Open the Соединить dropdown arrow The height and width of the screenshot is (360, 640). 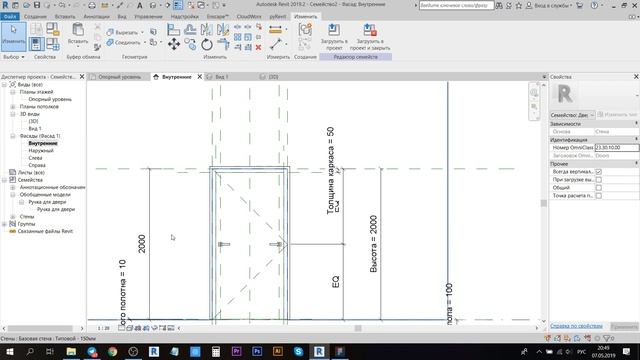pyautogui.click(x=145, y=42)
